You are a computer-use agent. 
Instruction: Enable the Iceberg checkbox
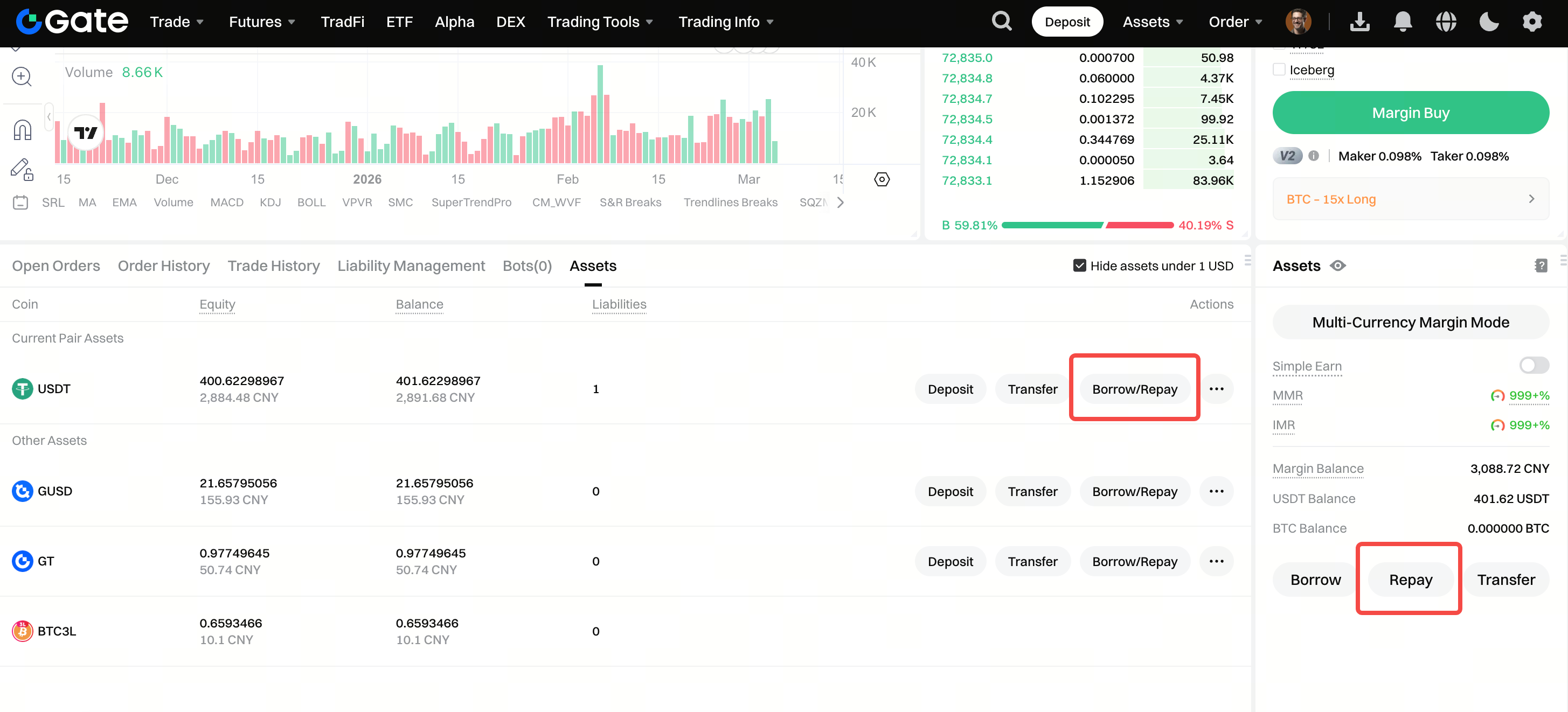(1279, 70)
